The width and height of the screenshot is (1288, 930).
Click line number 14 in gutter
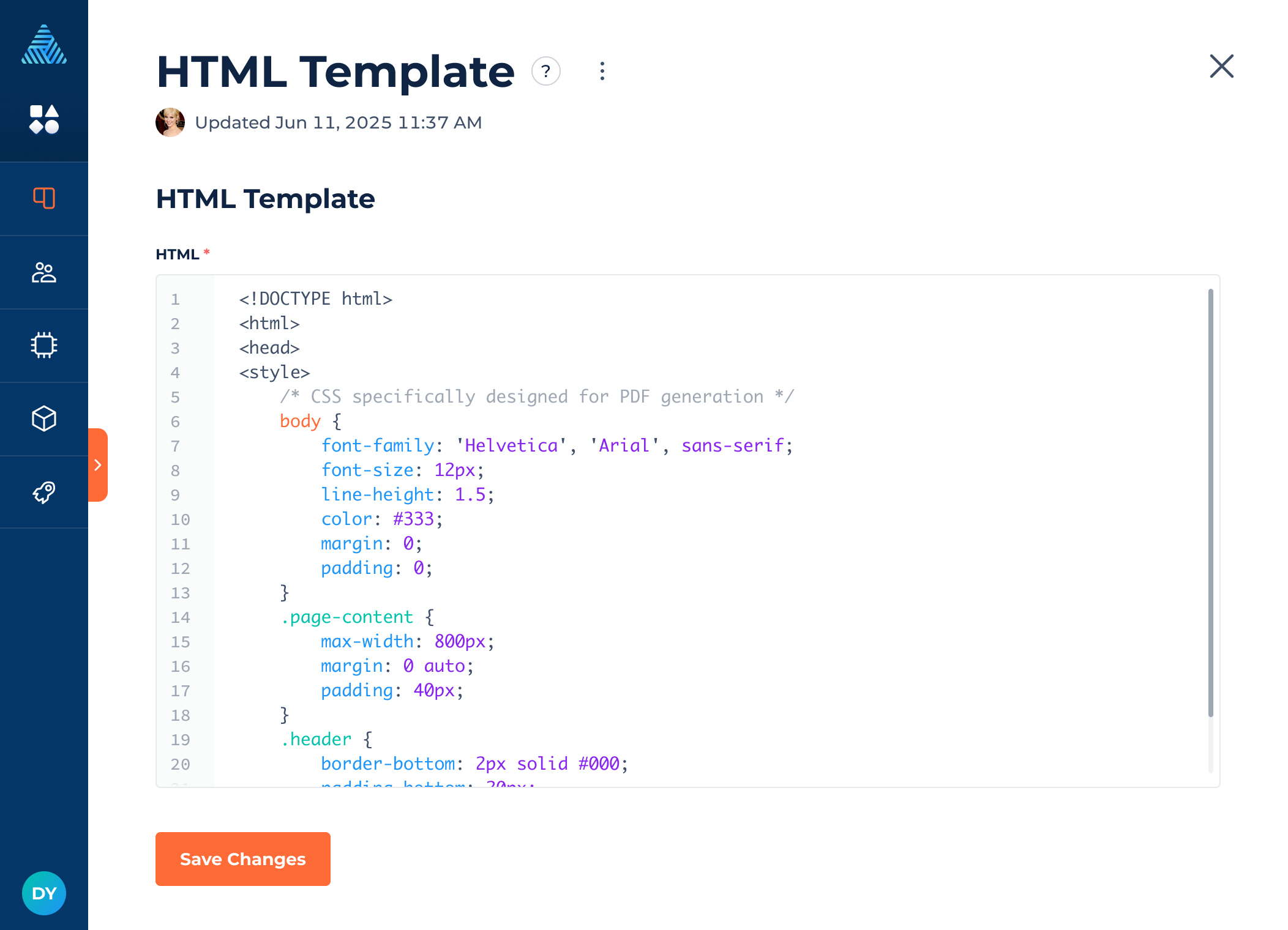(180, 617)
